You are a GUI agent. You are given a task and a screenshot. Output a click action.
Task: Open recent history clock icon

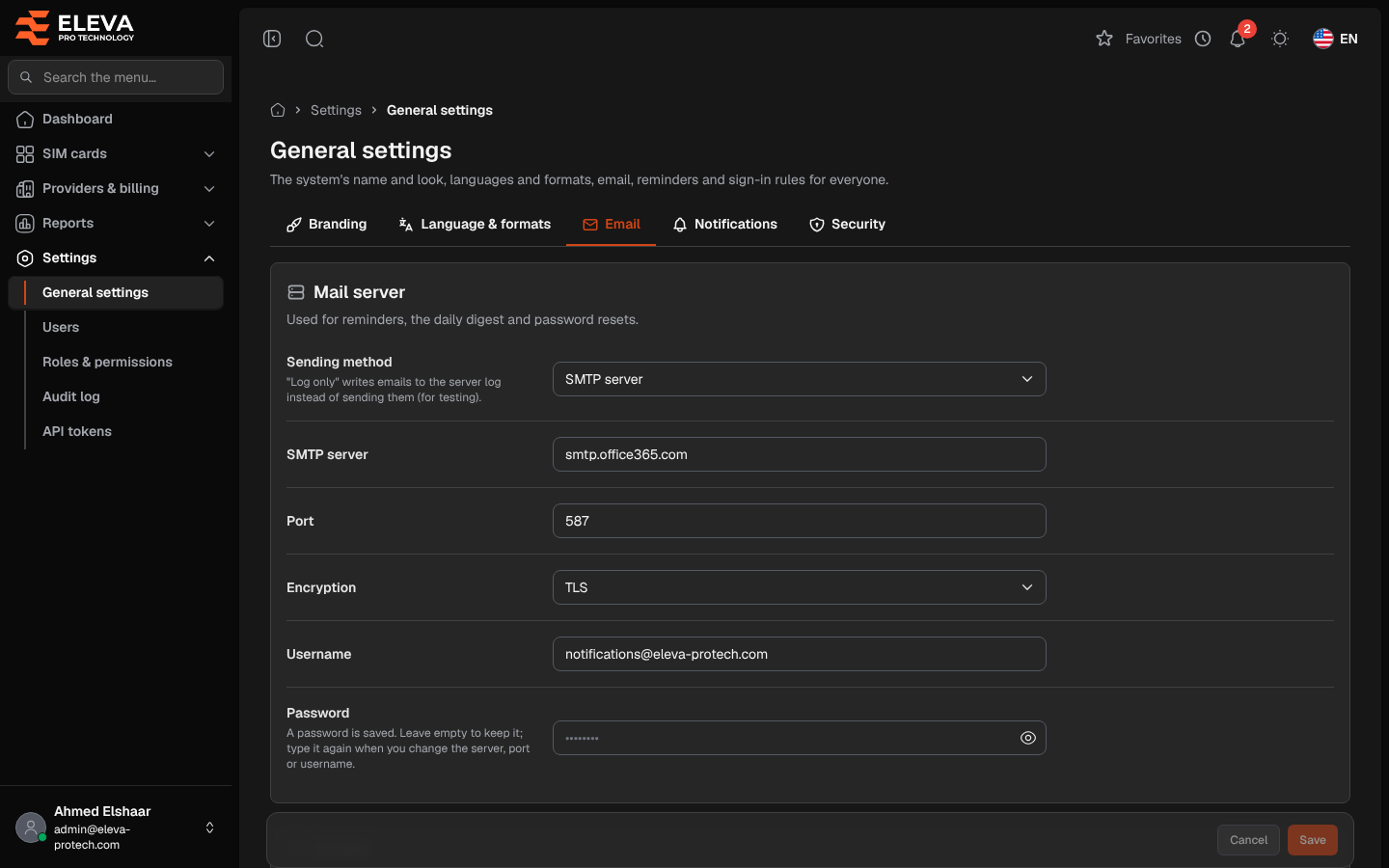pyautogui.click(x=1203, y=39)
